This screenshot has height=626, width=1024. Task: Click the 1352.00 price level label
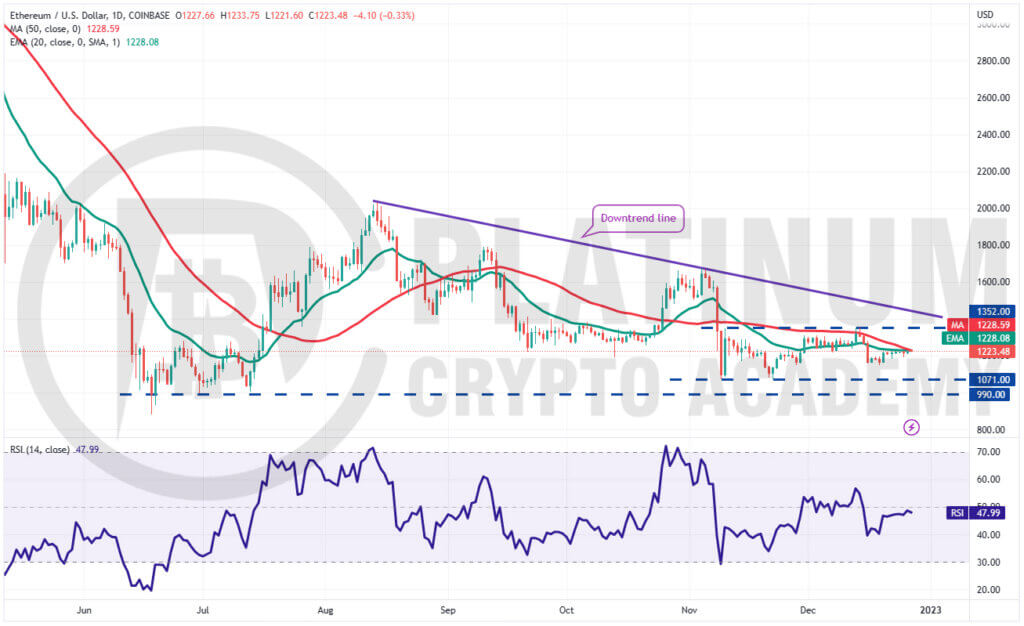point(993,311)
